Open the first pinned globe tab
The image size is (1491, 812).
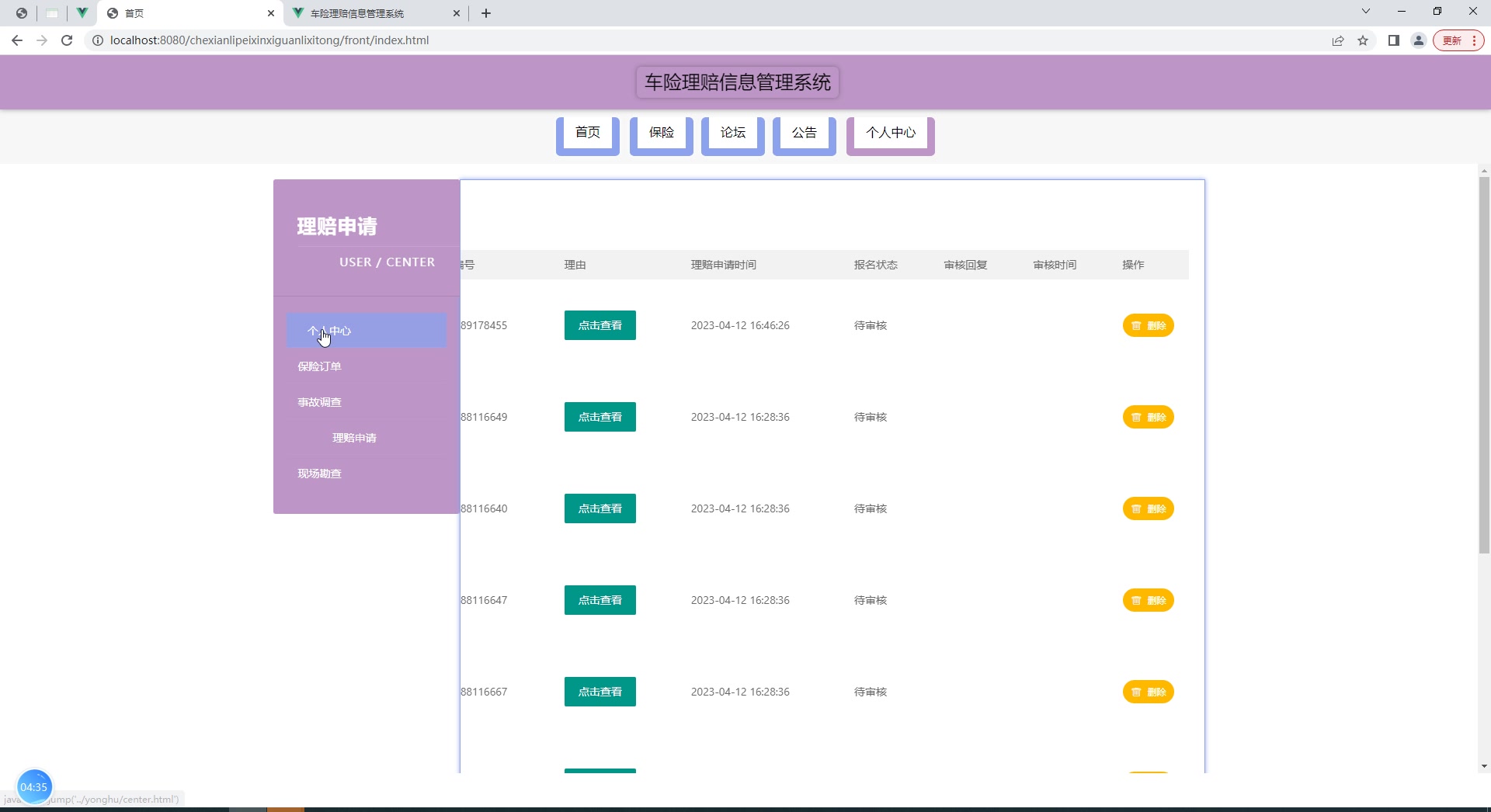click(x=22, y=13)
